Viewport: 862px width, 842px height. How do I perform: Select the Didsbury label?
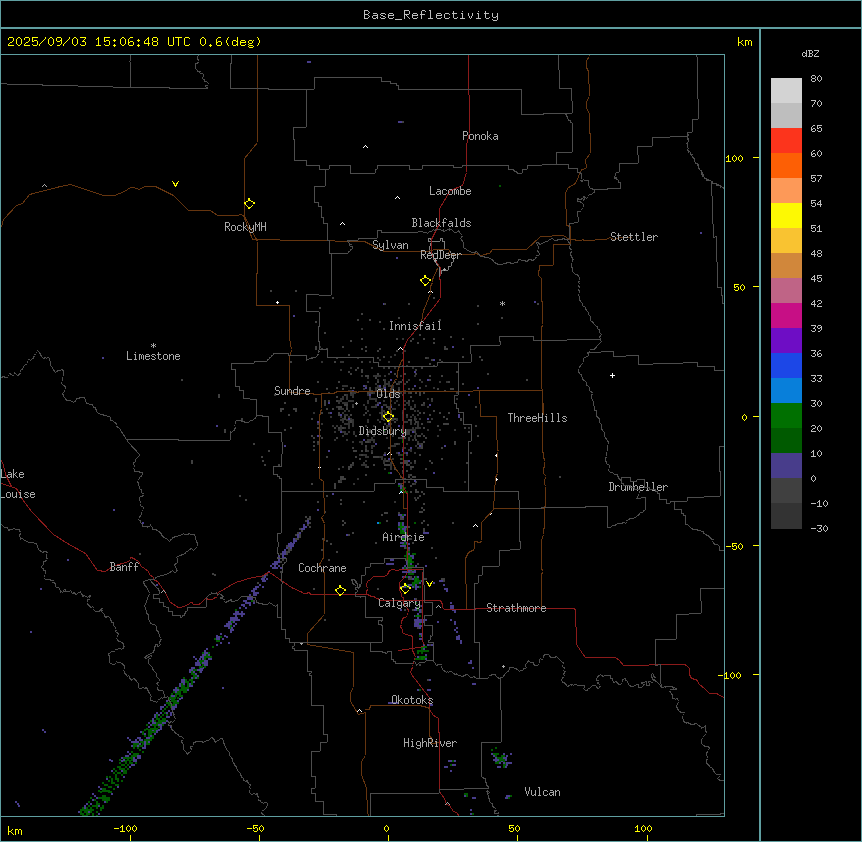382,431
